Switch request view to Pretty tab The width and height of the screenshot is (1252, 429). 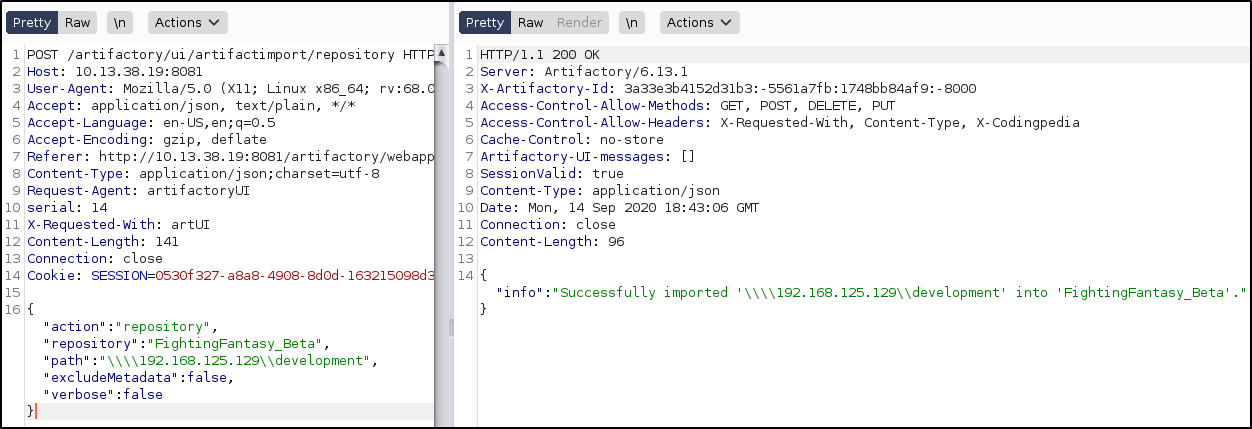click(x=31, y=22)
